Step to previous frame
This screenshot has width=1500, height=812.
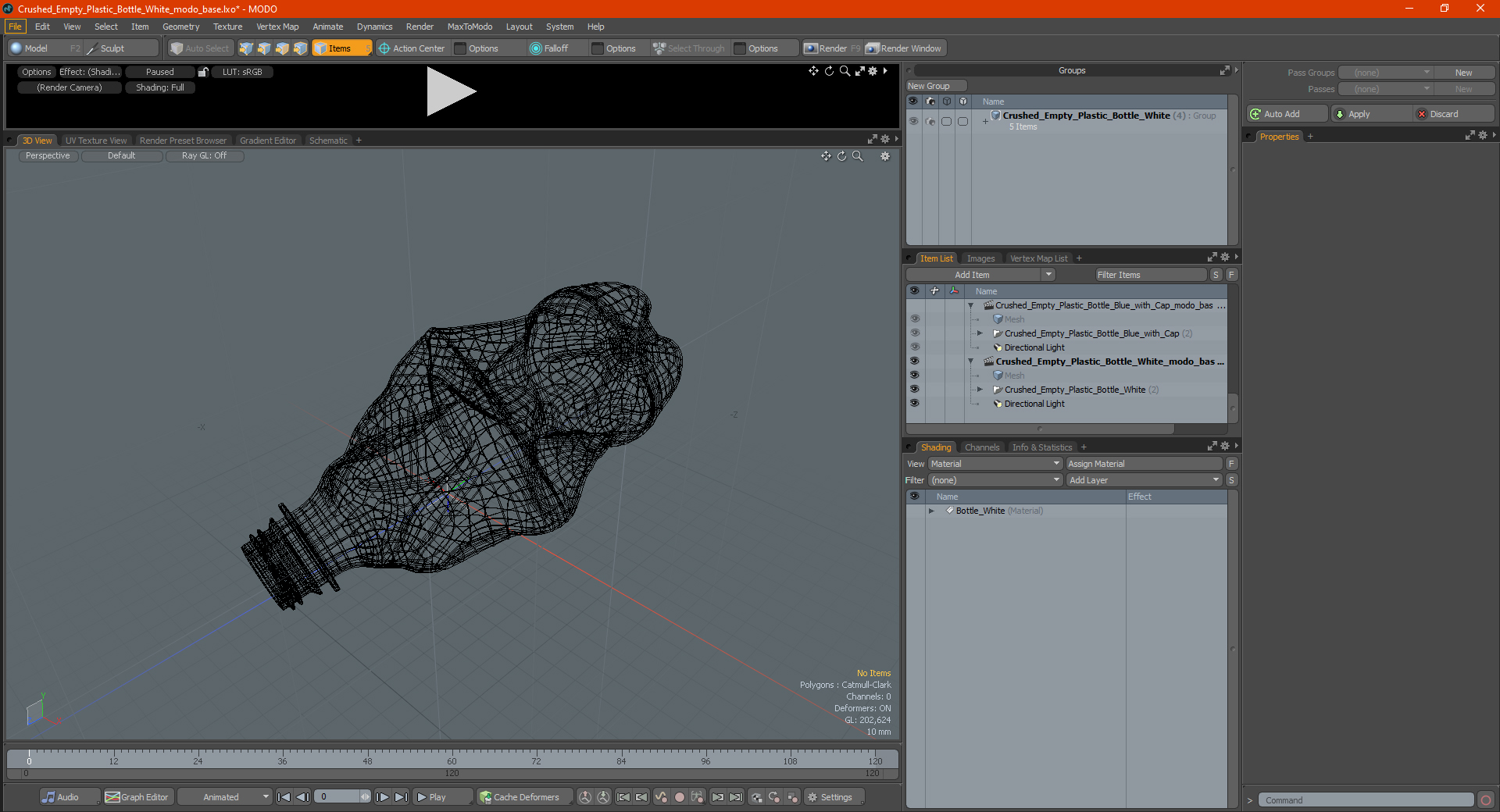303,797
